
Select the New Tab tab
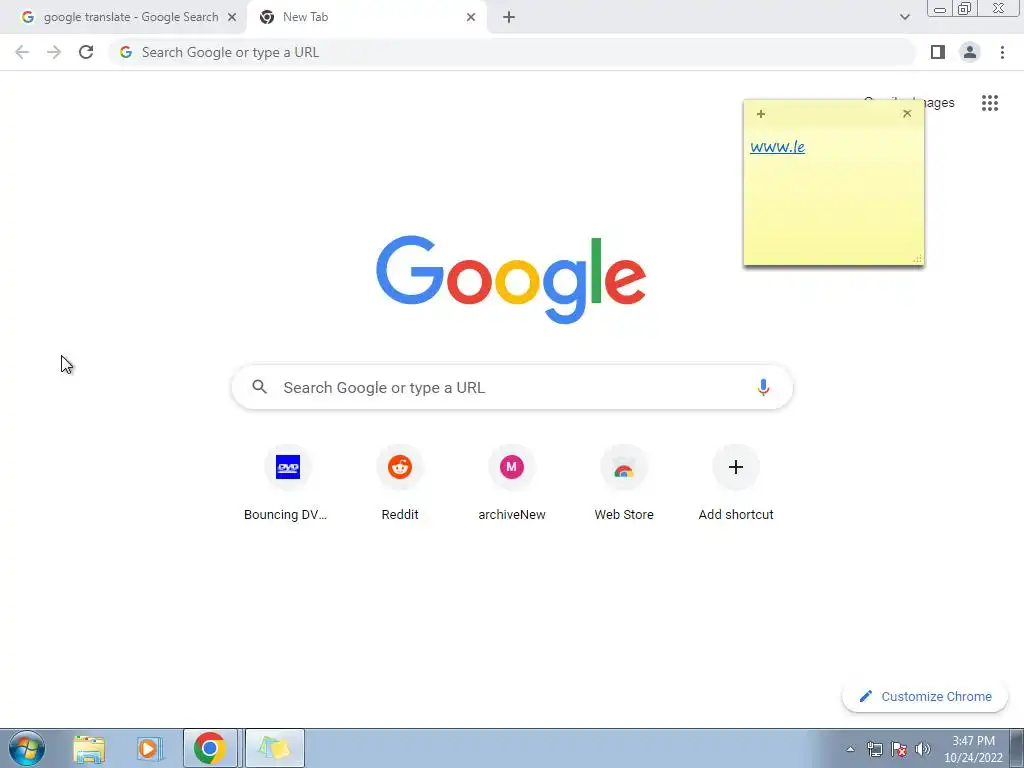366,18
